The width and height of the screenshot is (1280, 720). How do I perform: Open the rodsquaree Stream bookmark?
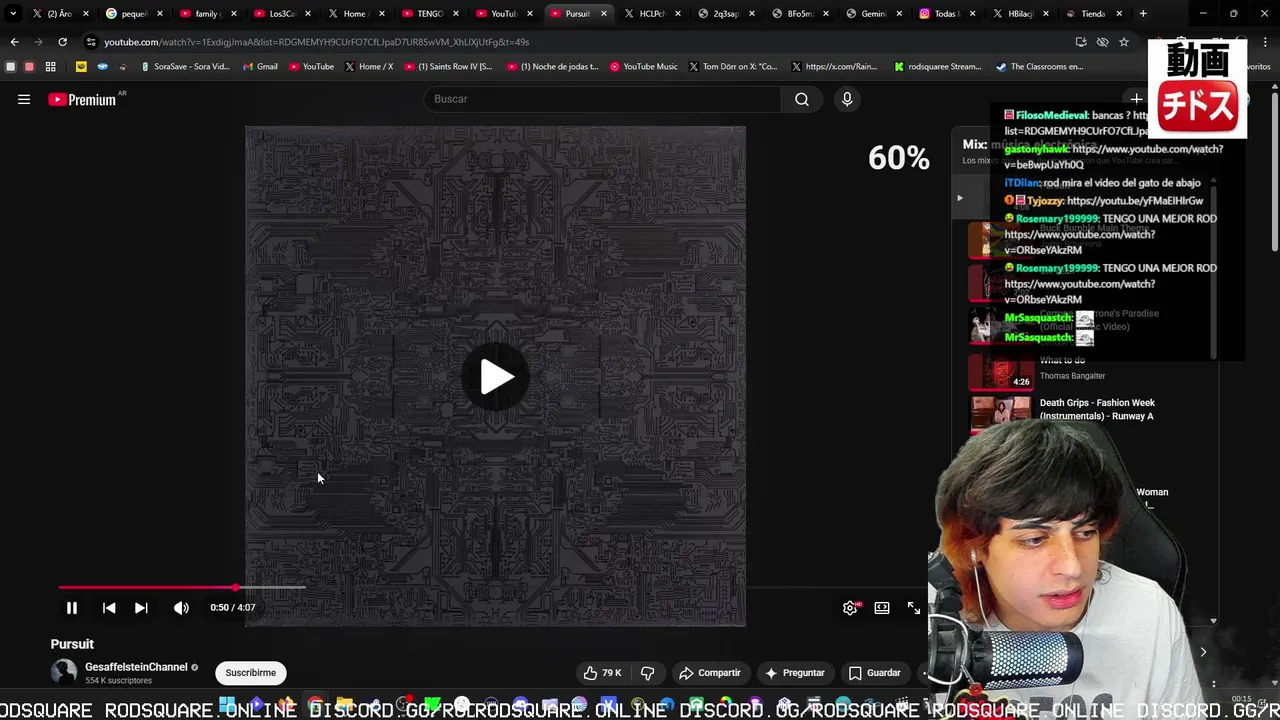(x=938, y=67)
